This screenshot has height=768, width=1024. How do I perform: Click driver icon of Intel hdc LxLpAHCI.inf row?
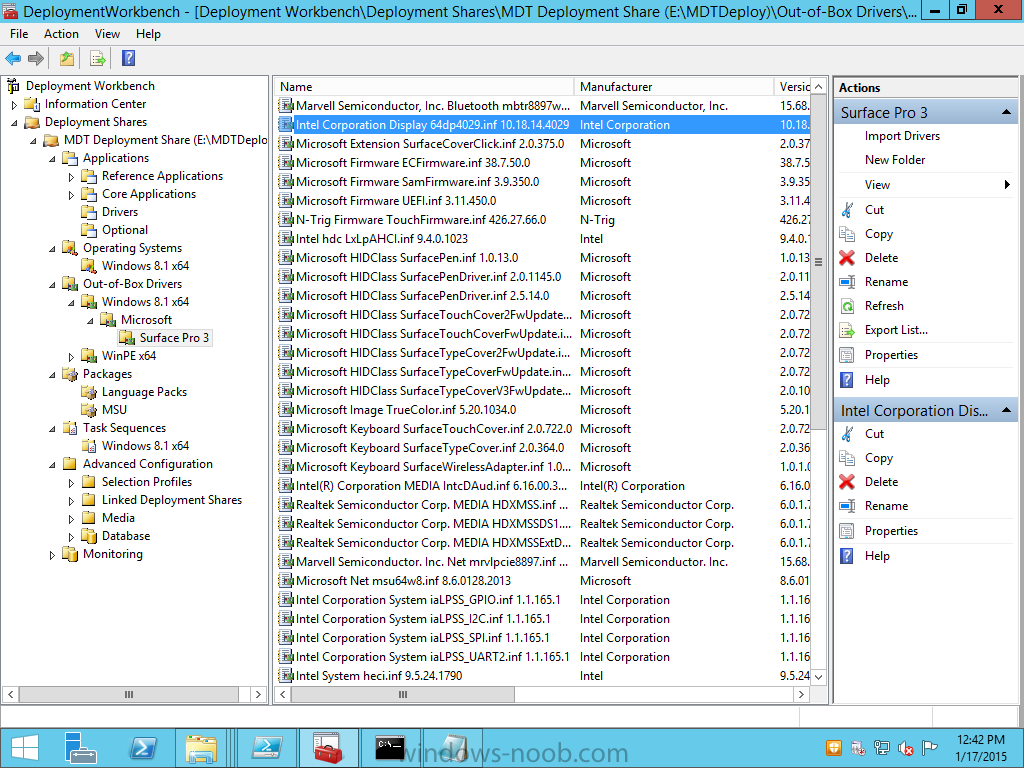point(285,238)
